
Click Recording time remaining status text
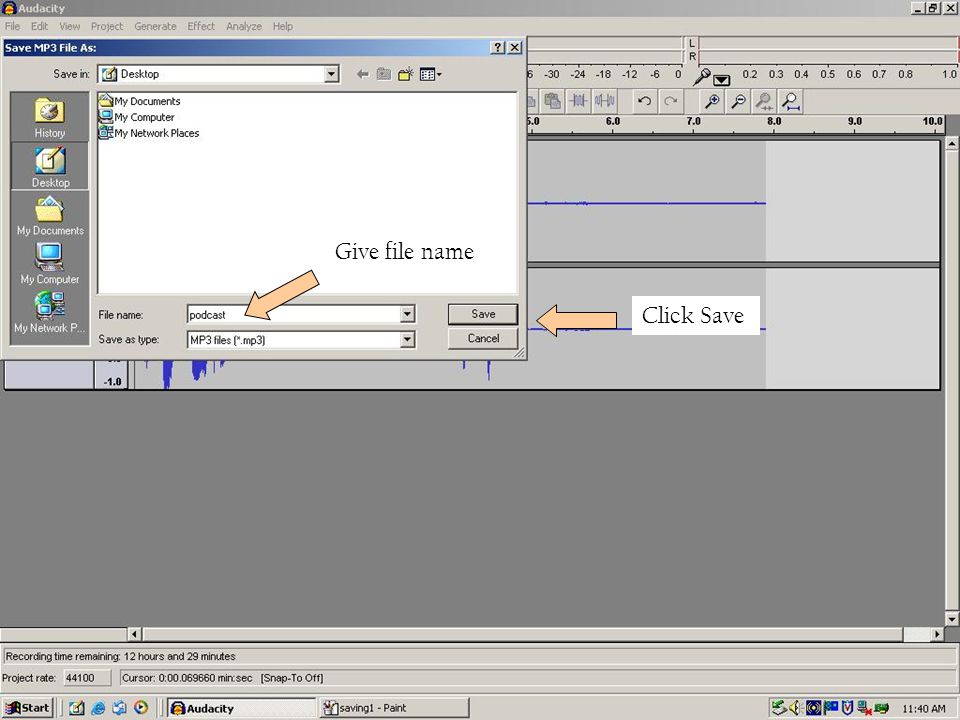pyautogui.click(x=121, y=656)
